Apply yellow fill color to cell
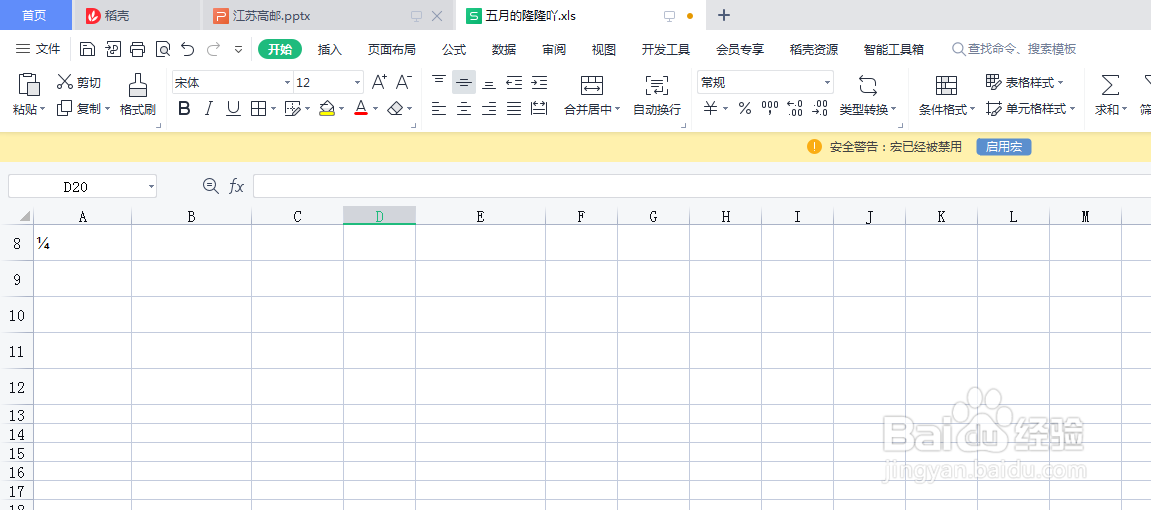Screen dimensions: 1151x510 pos(327,109)
